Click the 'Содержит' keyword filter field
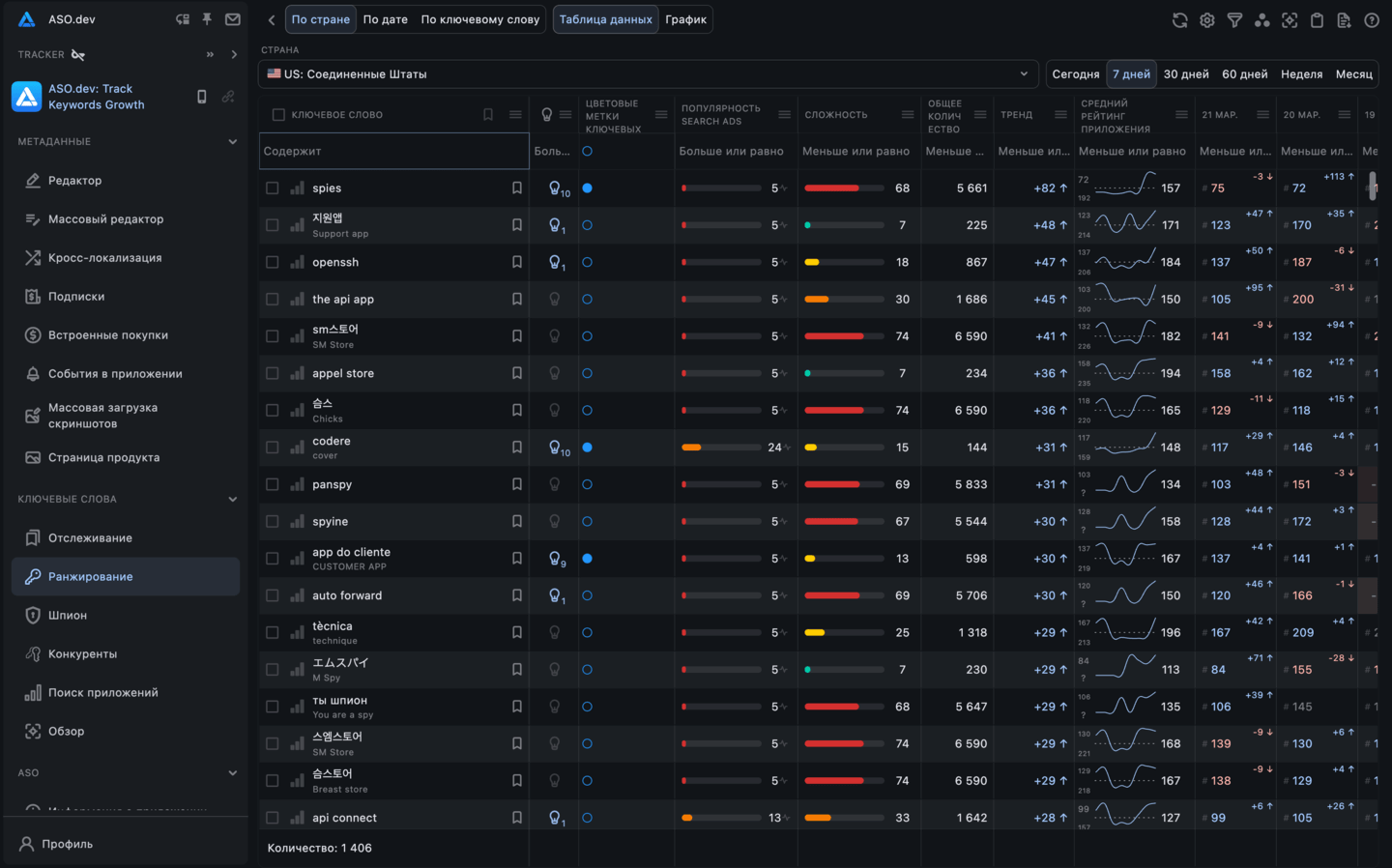 [393, 152]
